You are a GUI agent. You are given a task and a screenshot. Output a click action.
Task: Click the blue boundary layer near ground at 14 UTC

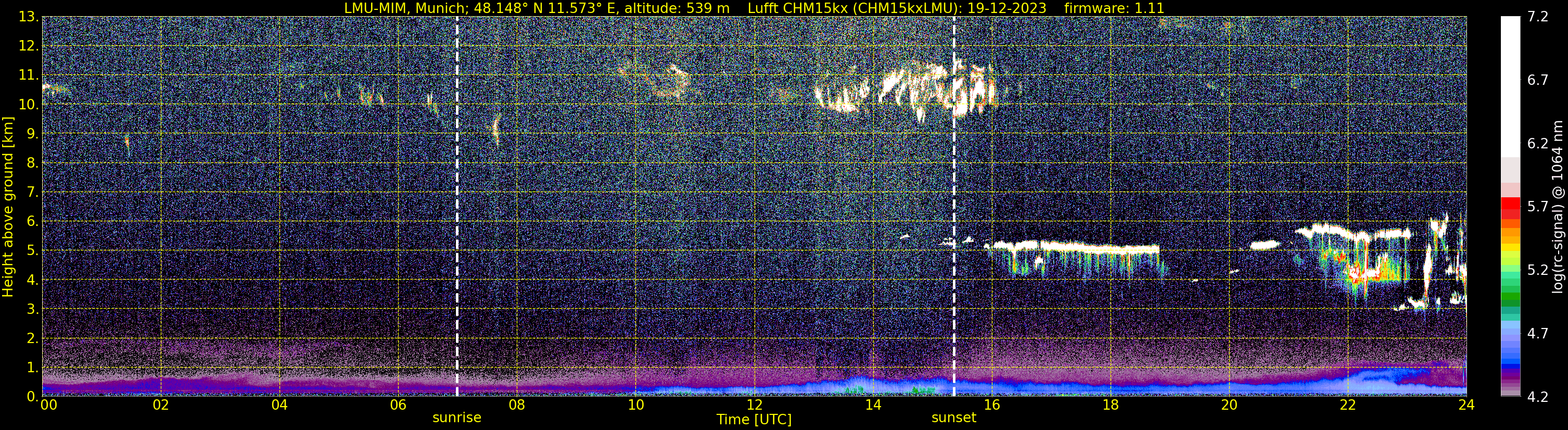click(873, 386)
